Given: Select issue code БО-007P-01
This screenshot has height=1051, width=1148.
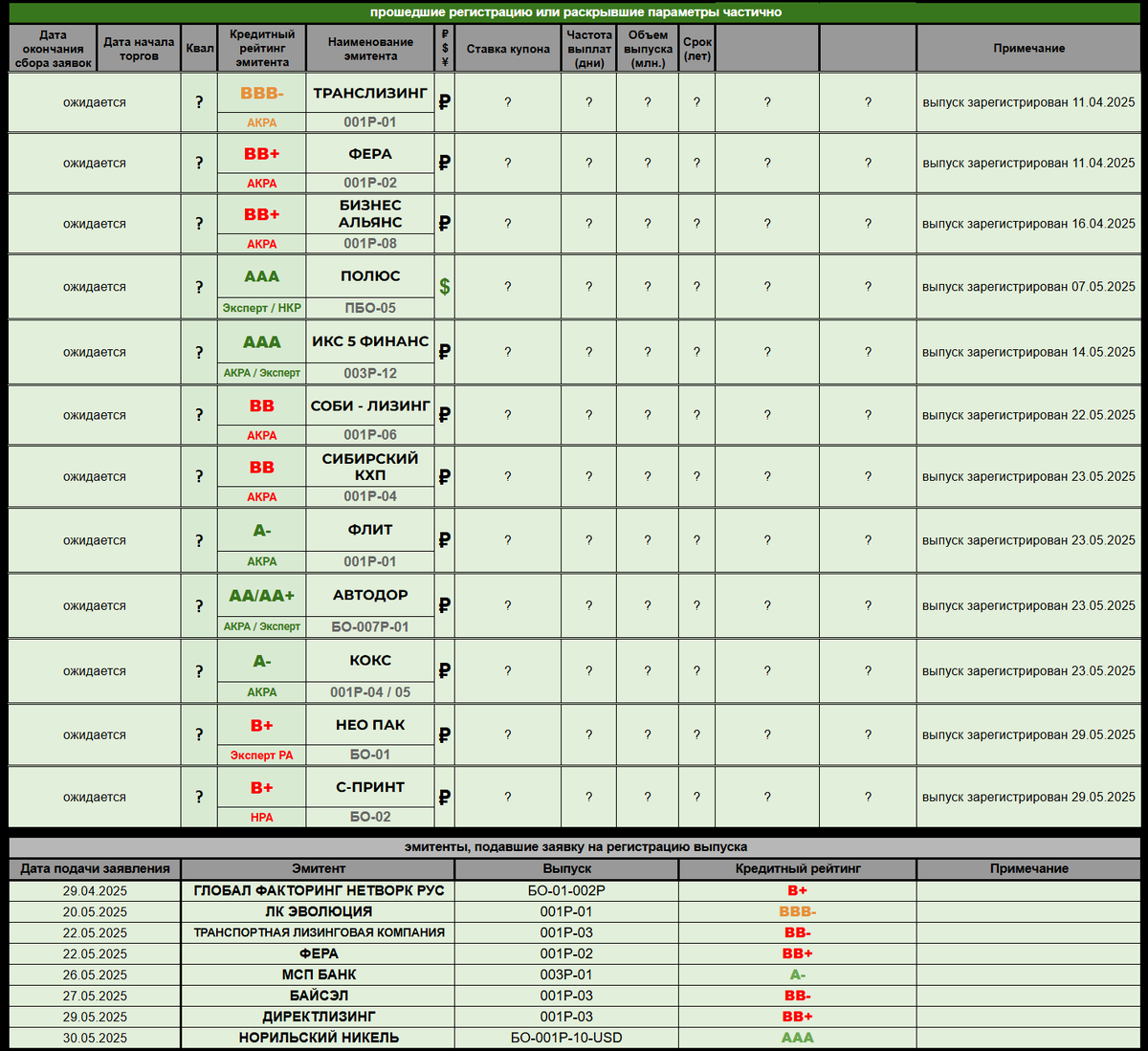Looking at the screenshot, I should (x=370, y=626).
